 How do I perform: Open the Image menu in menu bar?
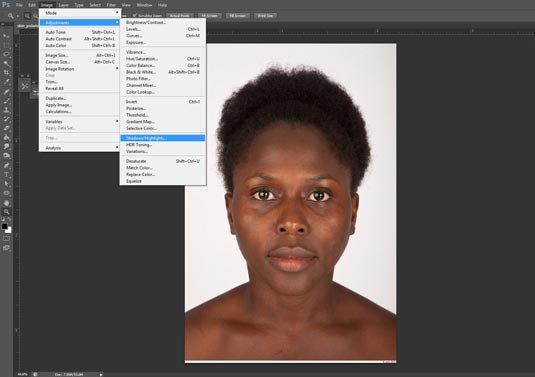pyautogui.click(x=47, y=5)
